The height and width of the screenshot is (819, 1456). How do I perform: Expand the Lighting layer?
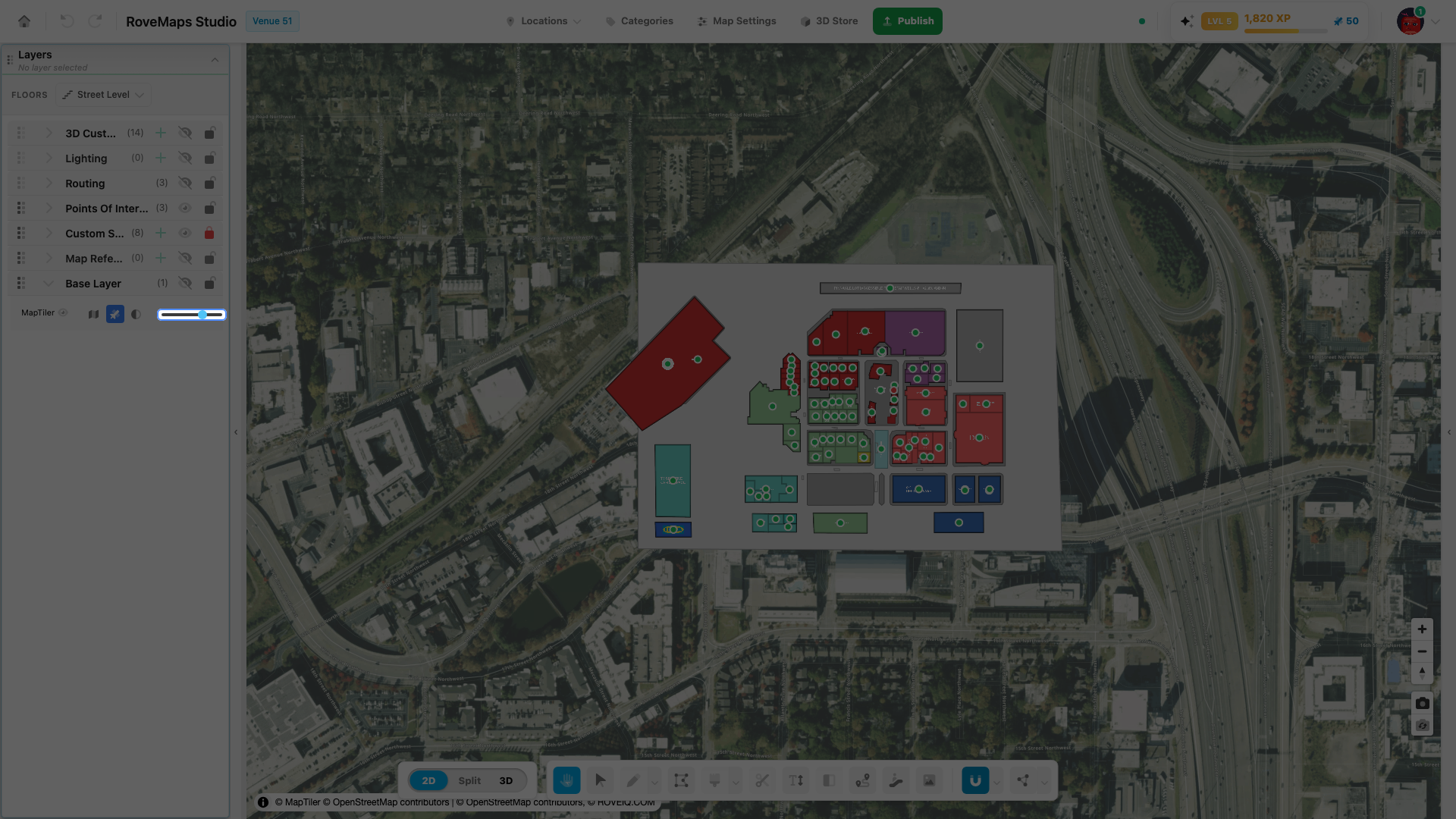point(49,158)
